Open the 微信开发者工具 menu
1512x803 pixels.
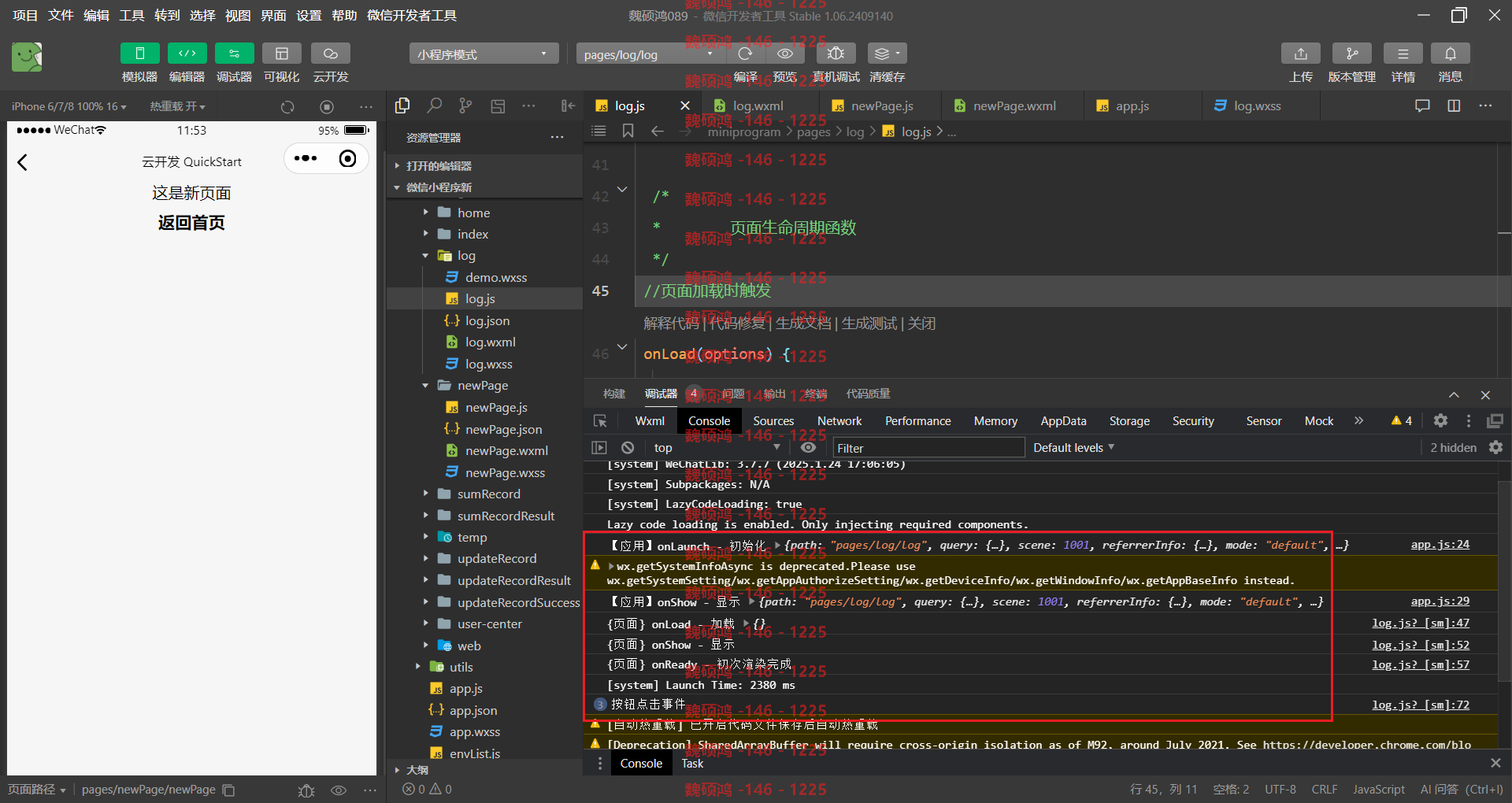[412, 16]
